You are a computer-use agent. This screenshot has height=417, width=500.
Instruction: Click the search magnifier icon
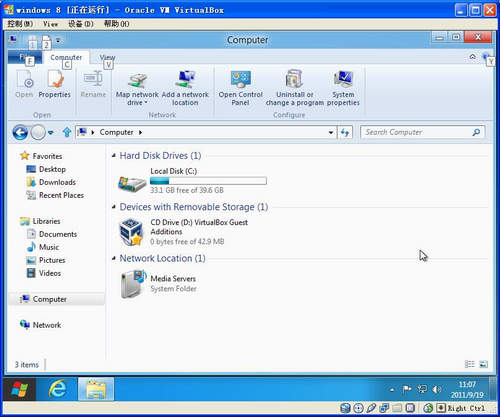click(x=476, y=132)
